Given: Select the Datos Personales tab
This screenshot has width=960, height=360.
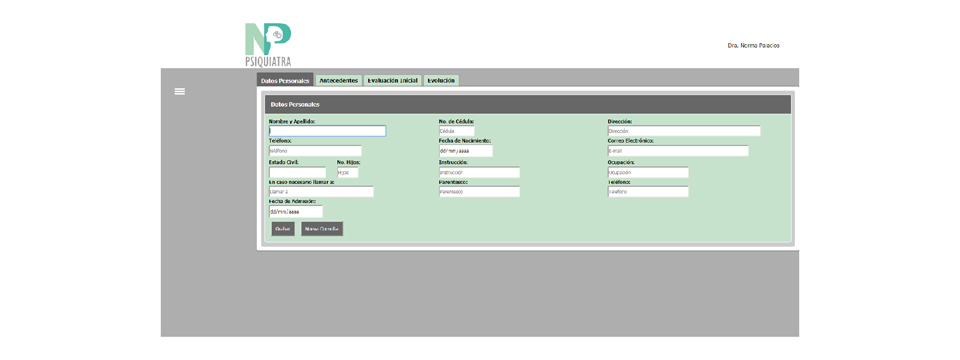Looking at the screenshot, I should (x=285, y=81).
